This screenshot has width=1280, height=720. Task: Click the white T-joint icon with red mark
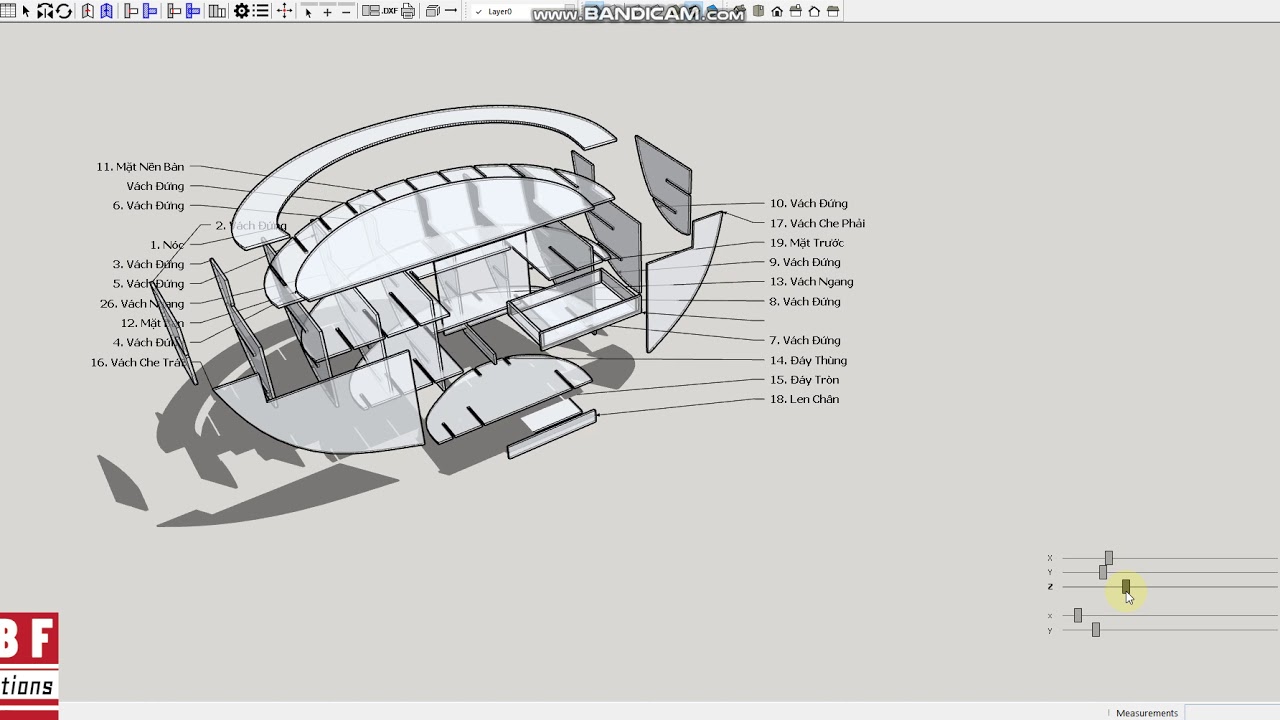pyautogui.click(x=131, y=11)
